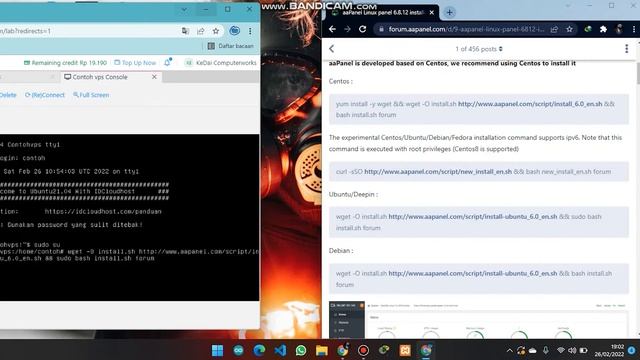Viewport: 640px width, 360px height.
Task: Click the Delete link above the console
Action: pyautogui.click(x=8, y=95)
